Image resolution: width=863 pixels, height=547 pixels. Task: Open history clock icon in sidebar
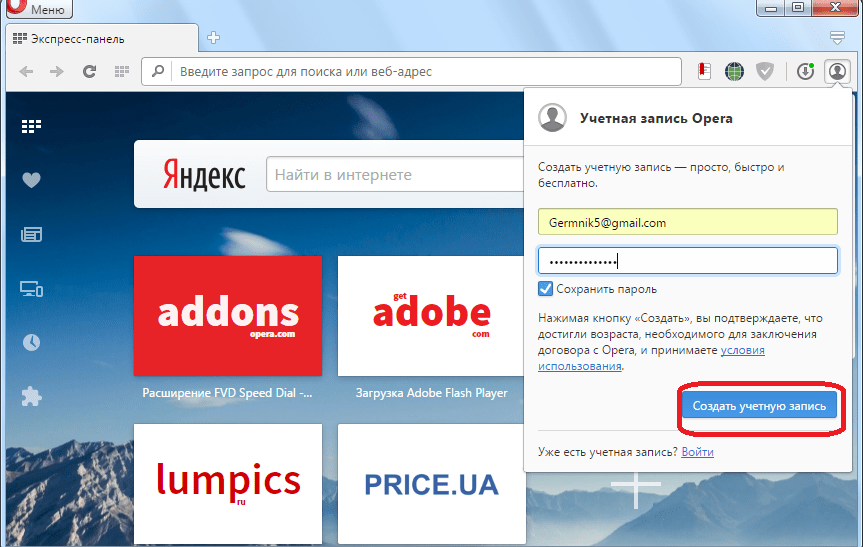click(x=31, y=342)
